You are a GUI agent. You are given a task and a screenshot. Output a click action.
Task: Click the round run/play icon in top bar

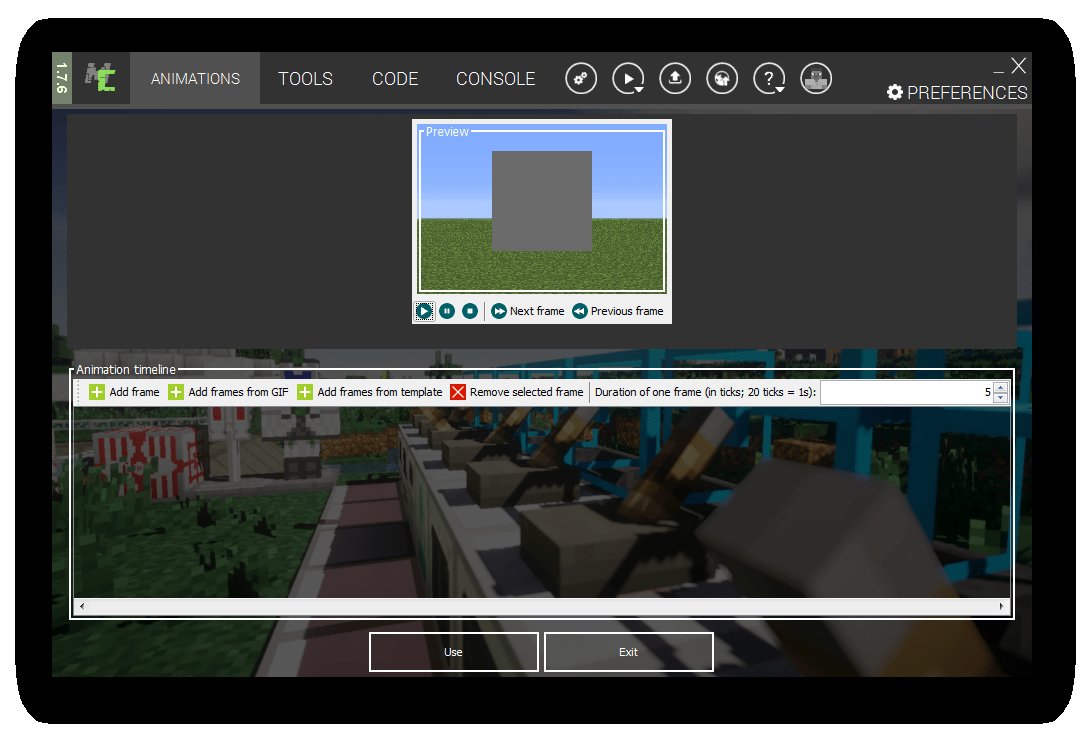click(x=629, y=79)
